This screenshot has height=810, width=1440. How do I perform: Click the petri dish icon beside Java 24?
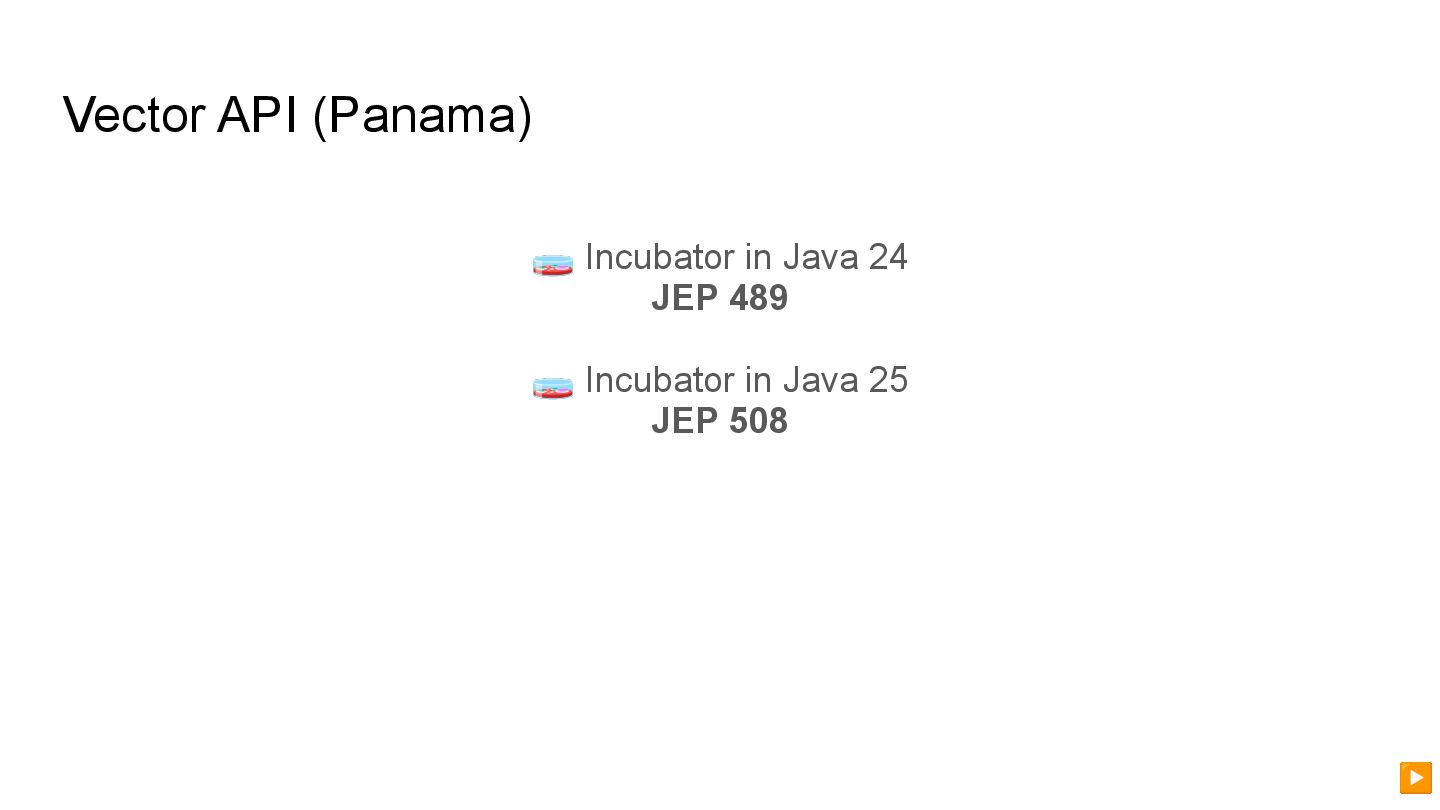pyautogui.click(x=553, y=264)
